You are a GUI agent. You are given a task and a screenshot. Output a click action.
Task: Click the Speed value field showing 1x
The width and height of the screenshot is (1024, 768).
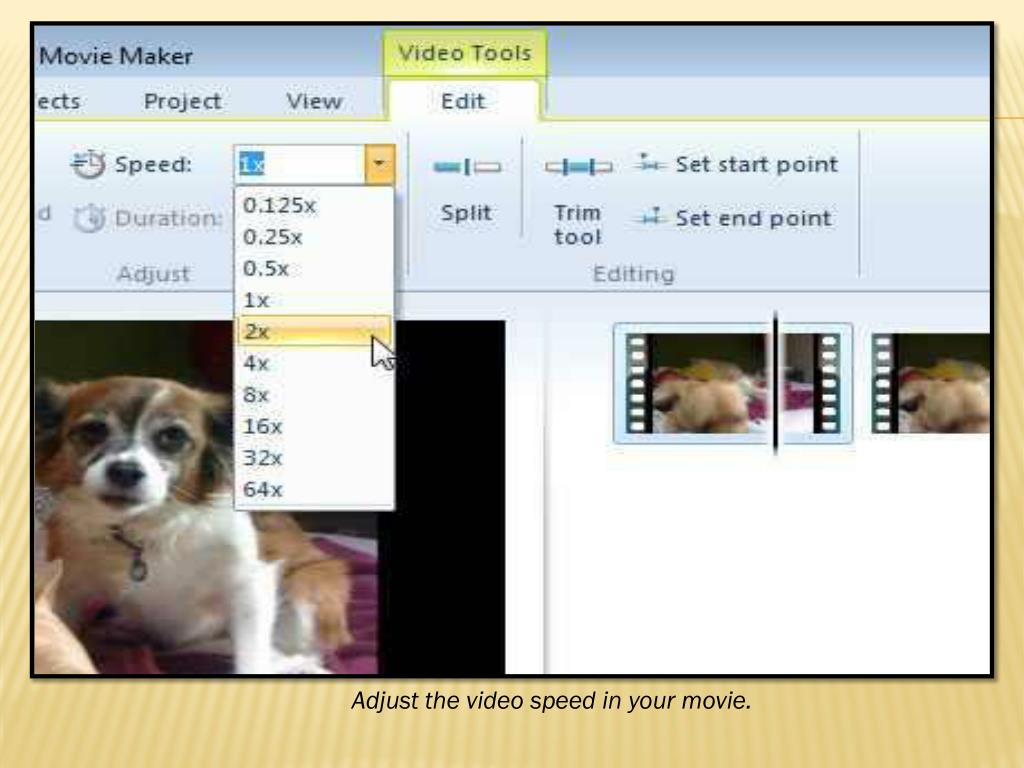[300, 164]
